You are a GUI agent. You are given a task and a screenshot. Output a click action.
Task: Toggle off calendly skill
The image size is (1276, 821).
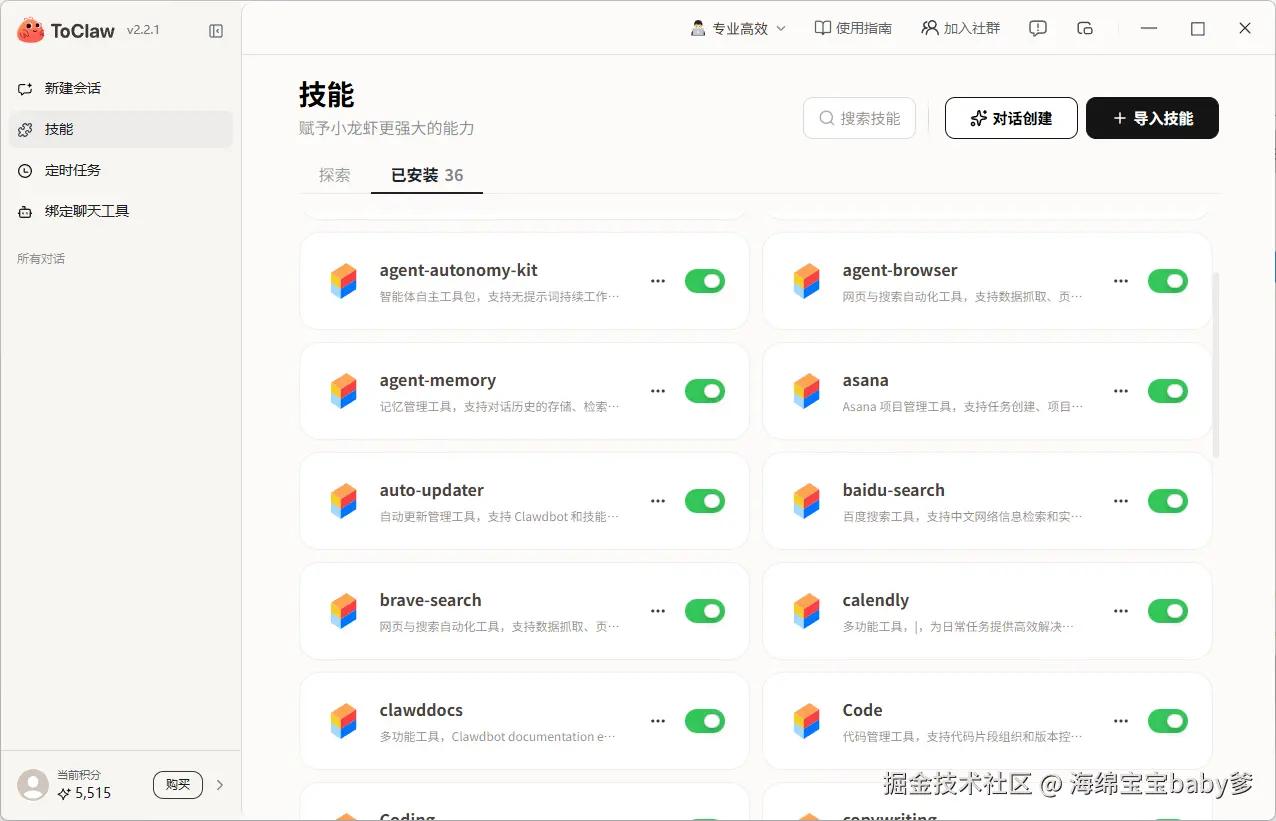[1168, 611]
